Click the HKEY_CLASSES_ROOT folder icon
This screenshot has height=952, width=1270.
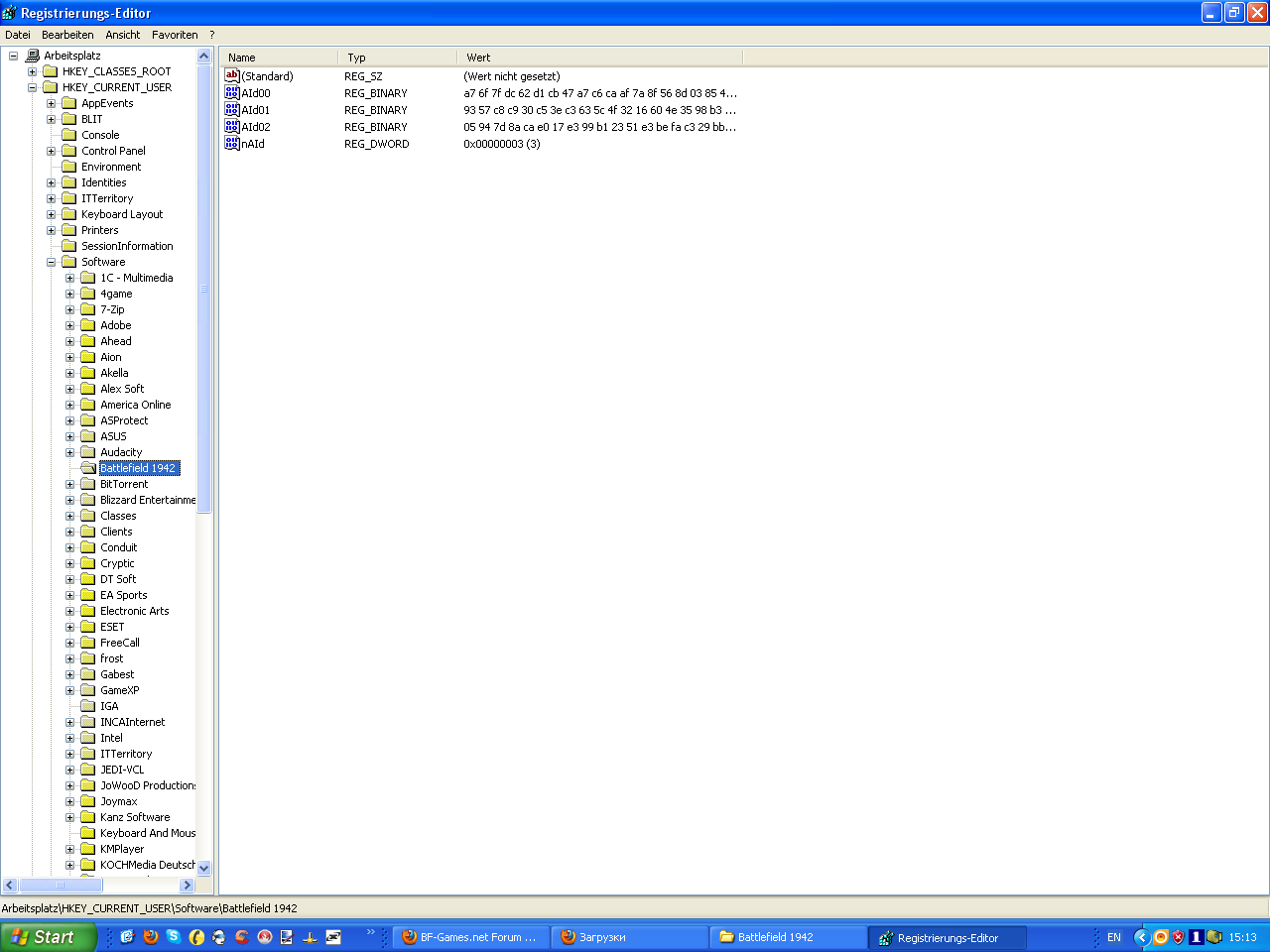point(51,71)
